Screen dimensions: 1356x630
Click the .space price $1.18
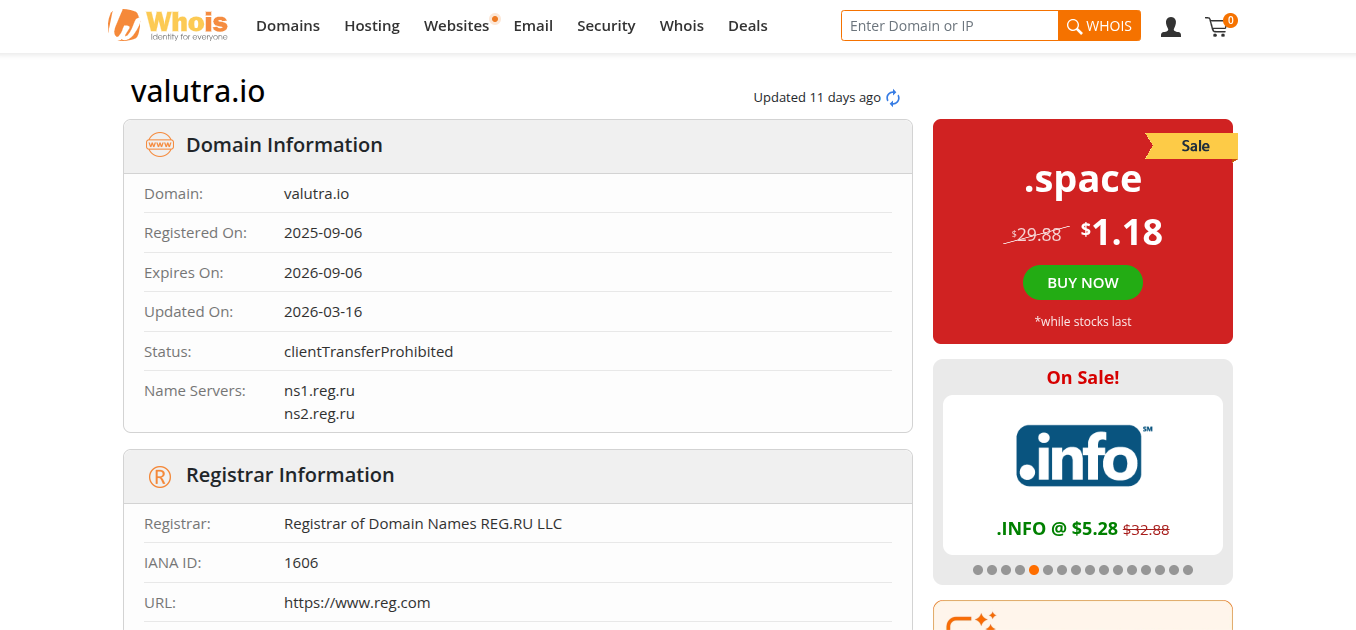pos(1122,232)
